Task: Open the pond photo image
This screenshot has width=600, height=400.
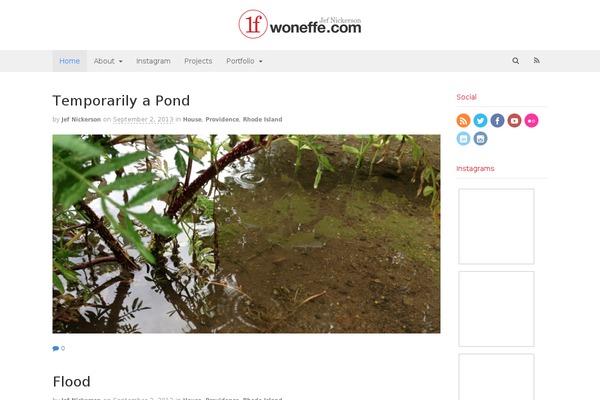Action: click(x=246, y=233)
